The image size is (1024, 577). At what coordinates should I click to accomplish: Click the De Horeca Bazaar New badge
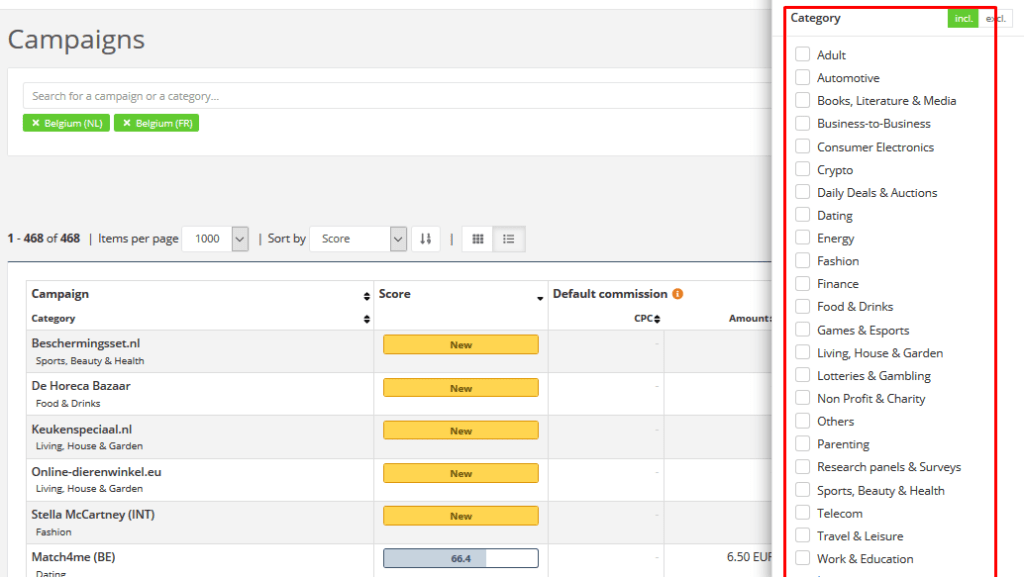(x=461, y=388)
